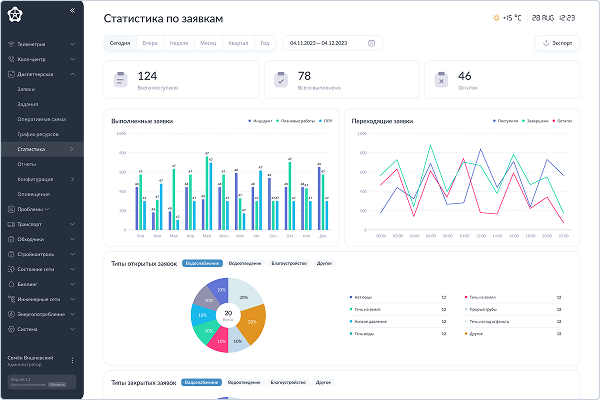Click the crossed clipboard icon on the 46 card
This screenshot has width=600, height=400.
(441, 80)
